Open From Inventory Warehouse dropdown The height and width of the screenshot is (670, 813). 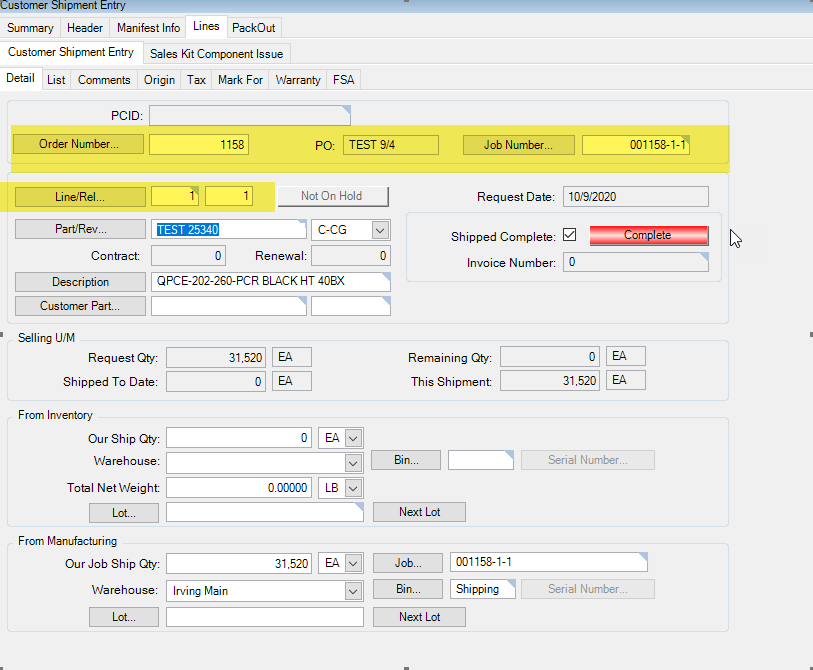tap(353, 463)
